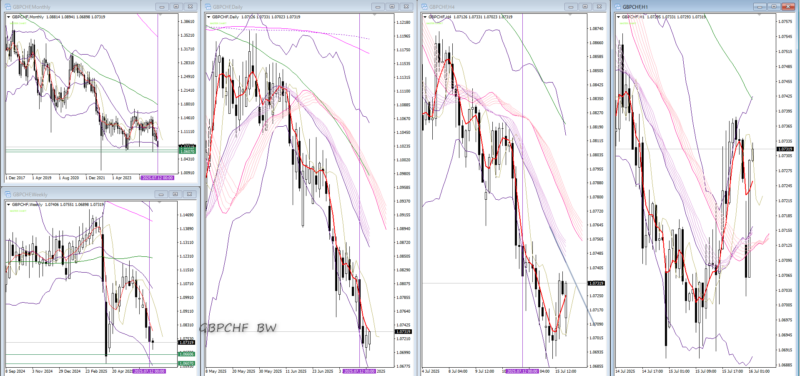Image resolution: width=800 pixels, height=376 pixels.
Task: Click the green 1.06606 level tag on Weekly chart
Action: pos(186,354)
